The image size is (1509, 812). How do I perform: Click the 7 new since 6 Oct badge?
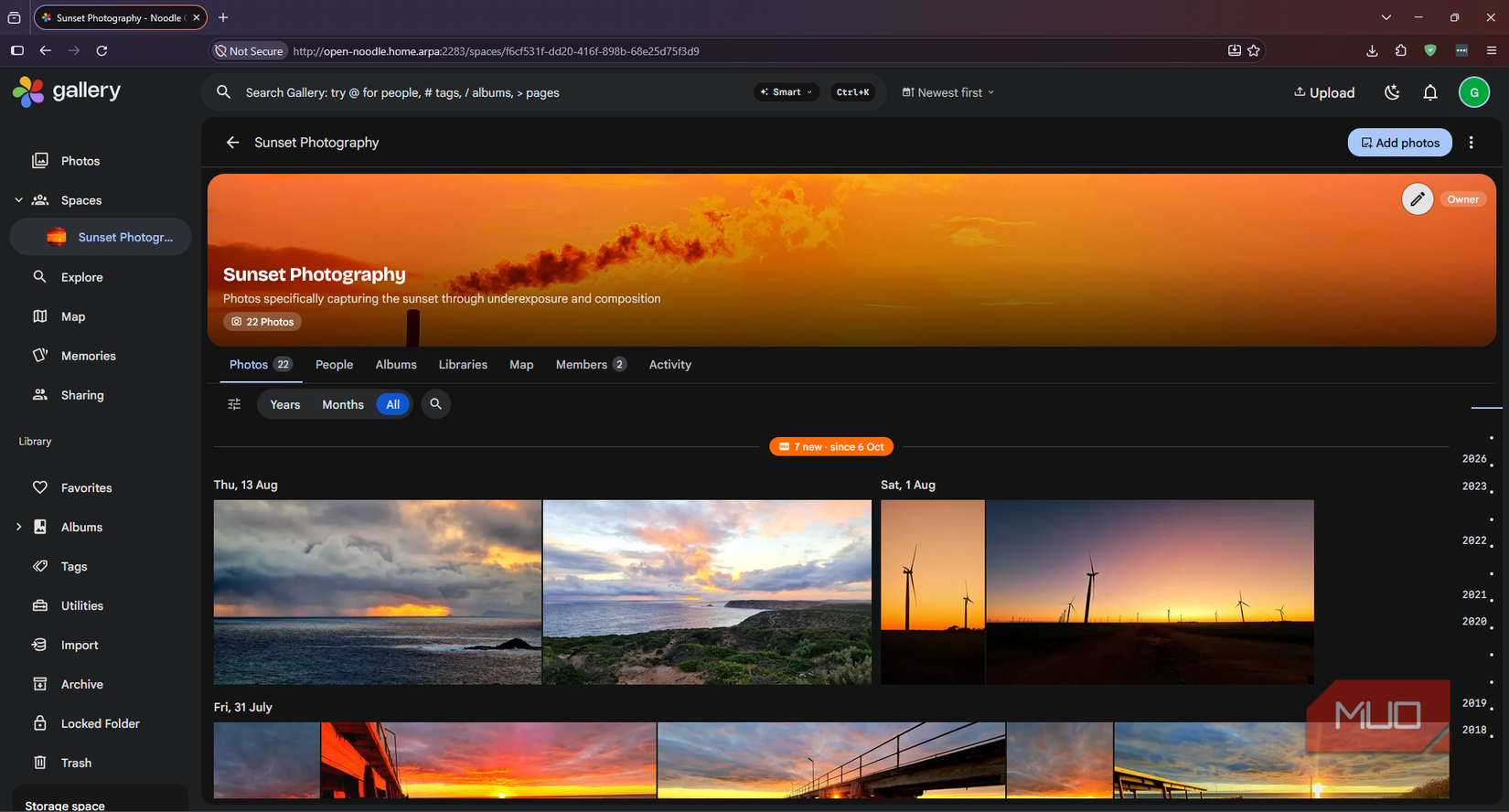click(x=831, y=447)
